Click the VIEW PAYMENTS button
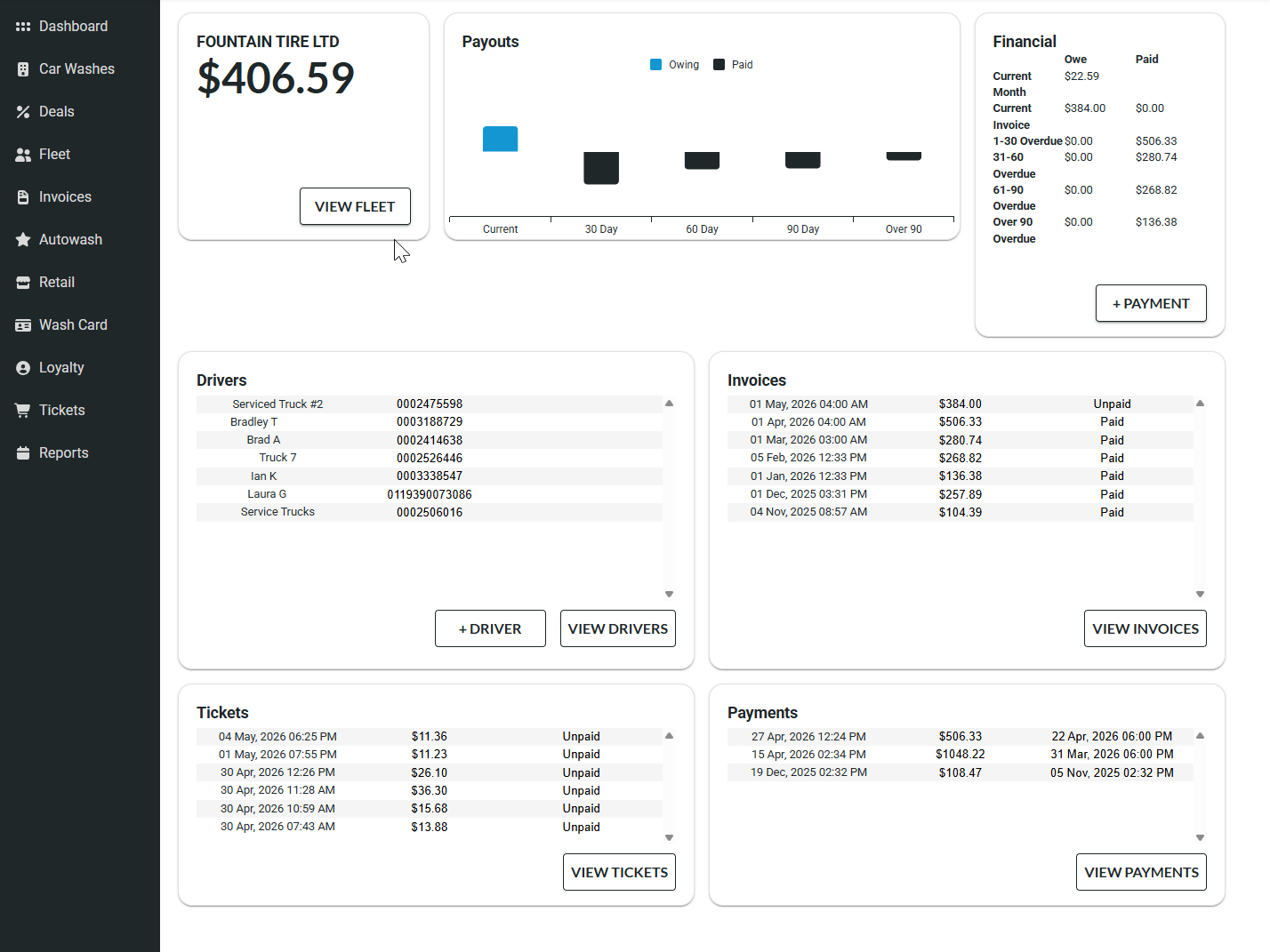1270x952 pixels. pos(1141,872)
